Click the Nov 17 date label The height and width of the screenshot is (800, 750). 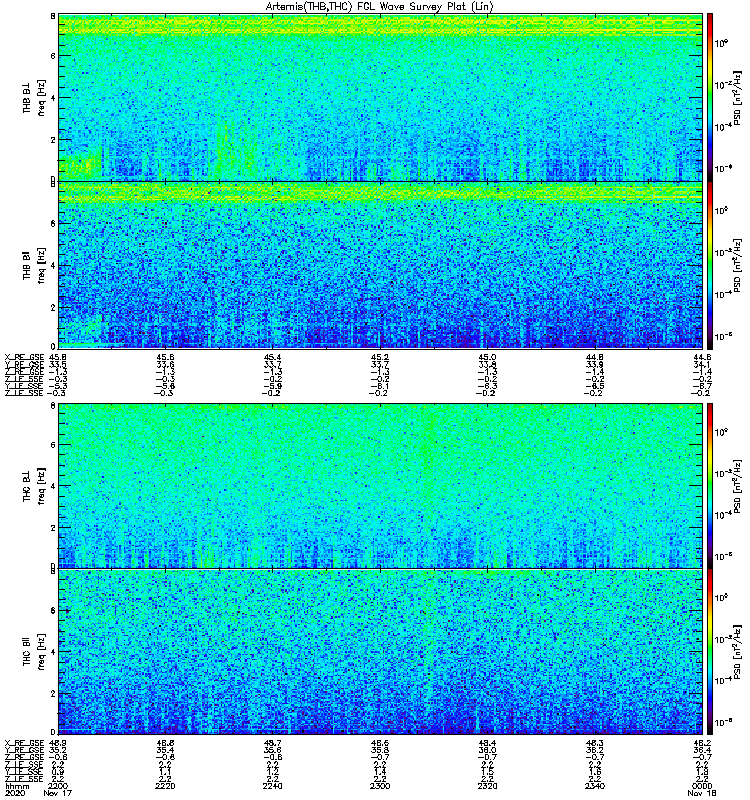tap(57, 793)
